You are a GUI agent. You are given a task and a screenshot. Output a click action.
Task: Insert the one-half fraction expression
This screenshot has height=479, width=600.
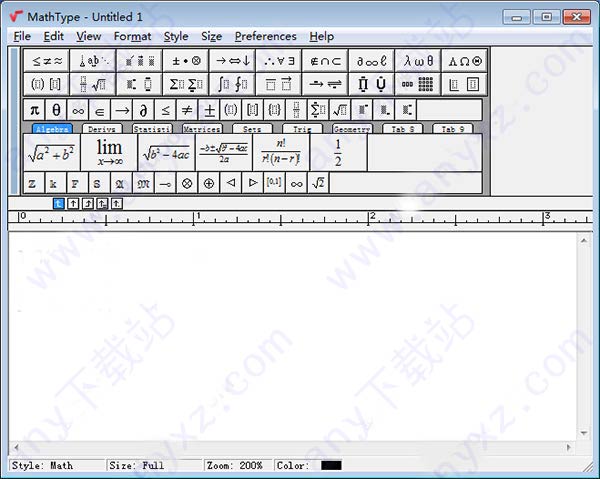(338, 152)
